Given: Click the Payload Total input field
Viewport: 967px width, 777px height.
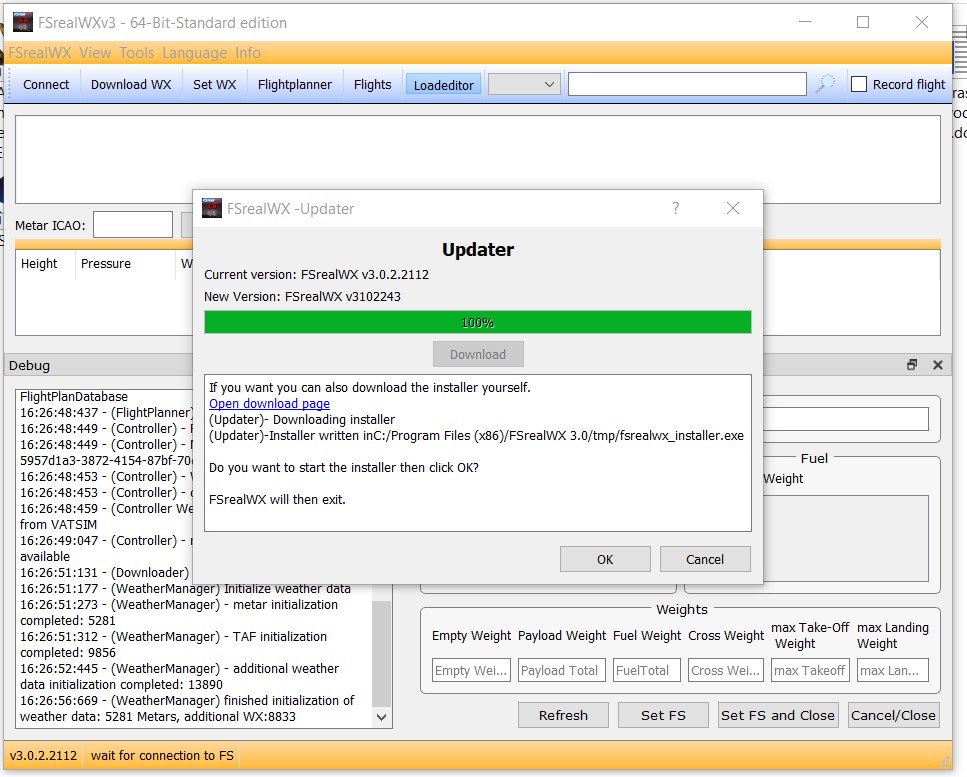Looking at the screenshot, I should pos(562,670).
